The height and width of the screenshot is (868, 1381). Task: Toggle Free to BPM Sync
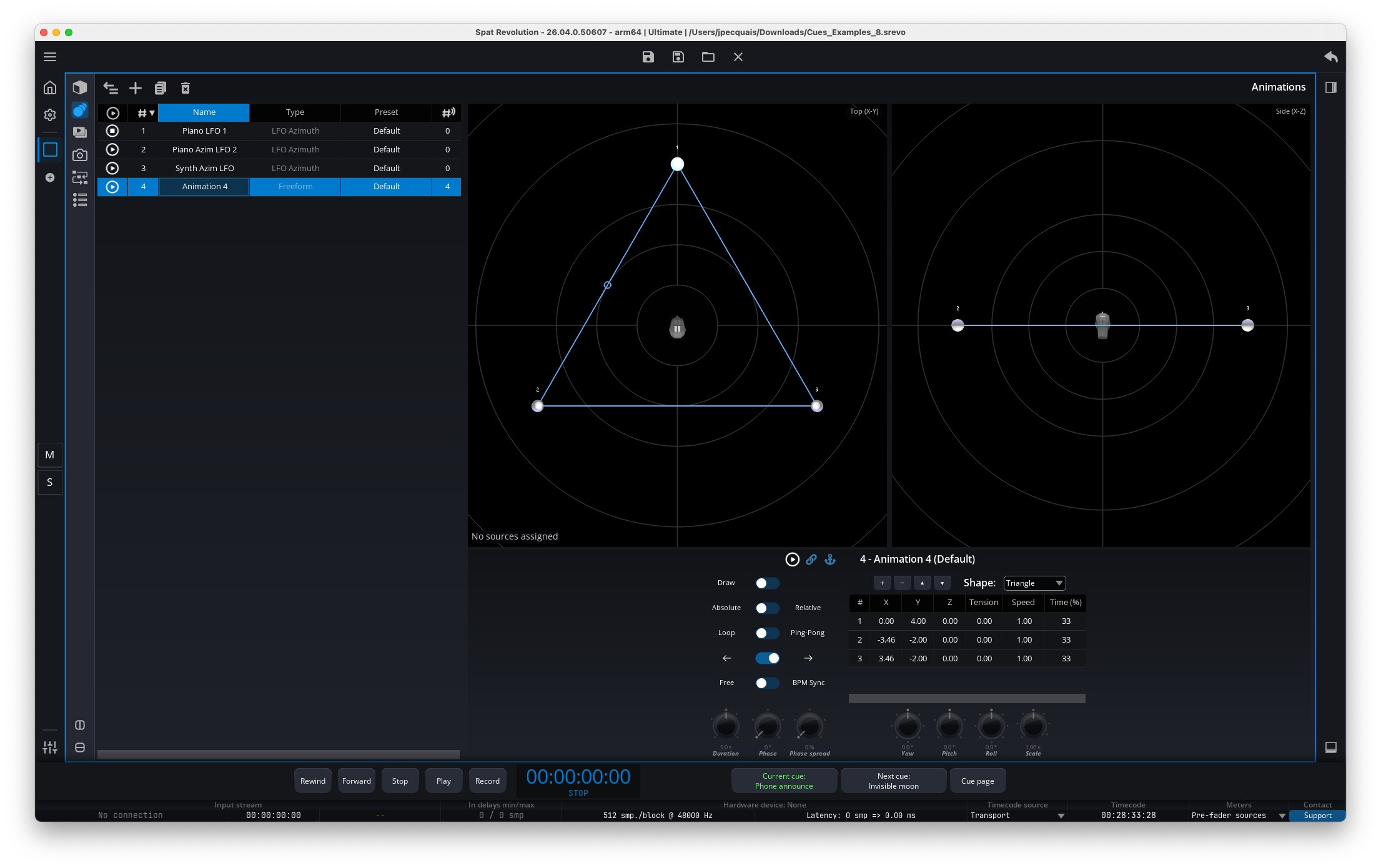767,683
